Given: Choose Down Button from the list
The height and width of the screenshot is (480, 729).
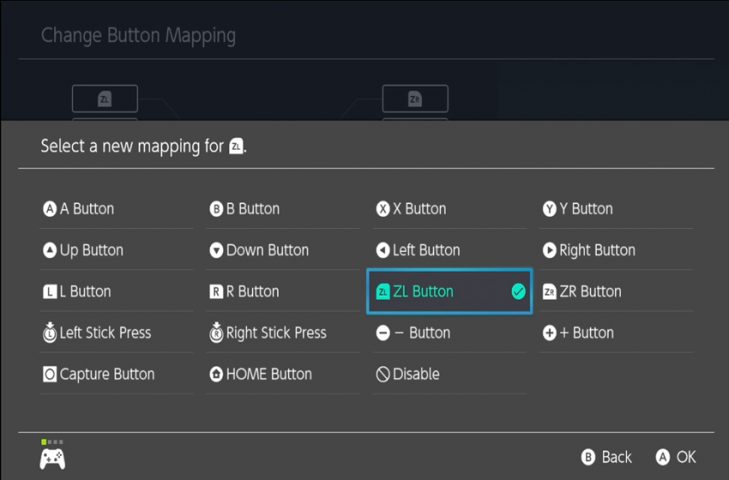Looking at the screenshot, I should pos(283,250).
